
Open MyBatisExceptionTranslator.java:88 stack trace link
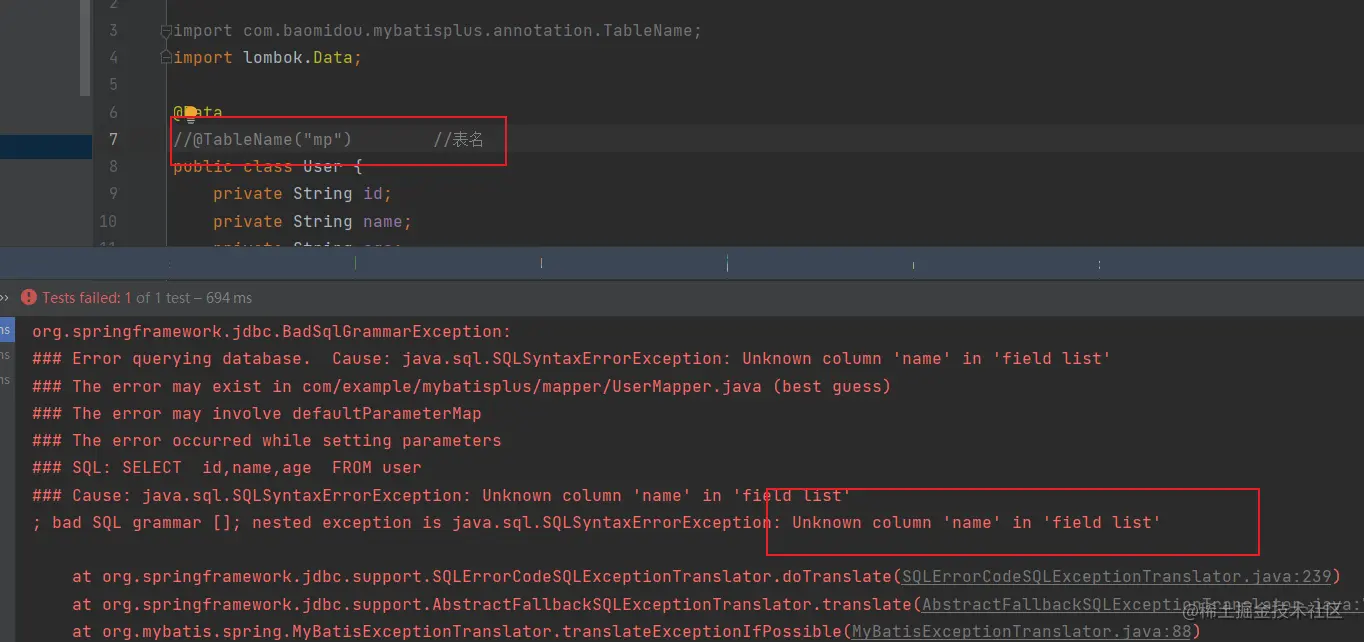1021,631
